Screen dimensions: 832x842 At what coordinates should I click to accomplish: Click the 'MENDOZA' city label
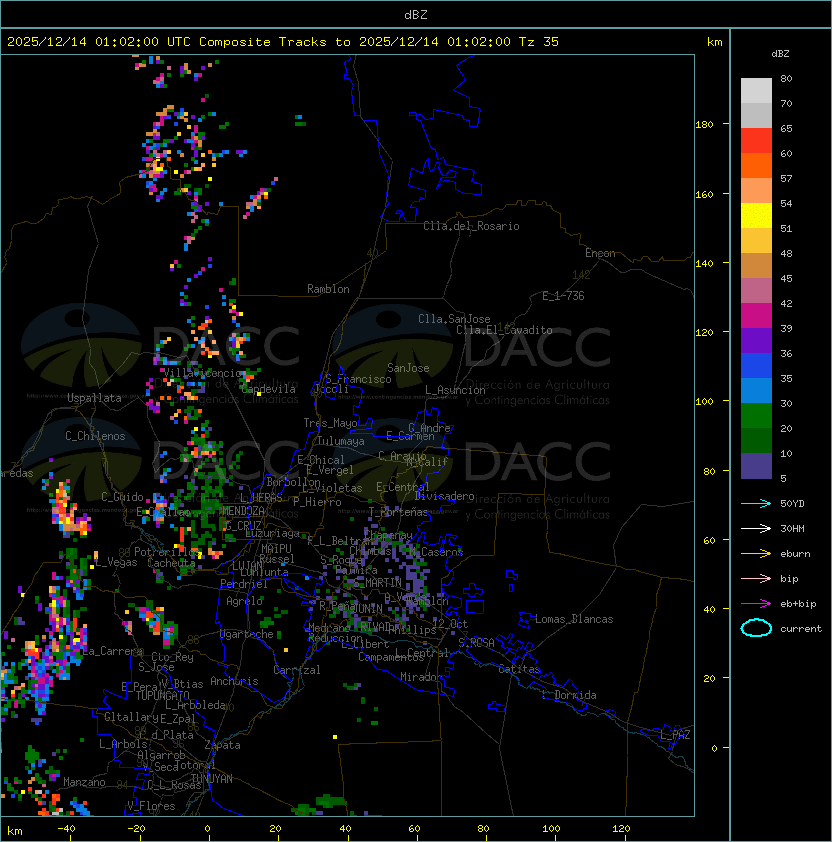pos(243,511)
